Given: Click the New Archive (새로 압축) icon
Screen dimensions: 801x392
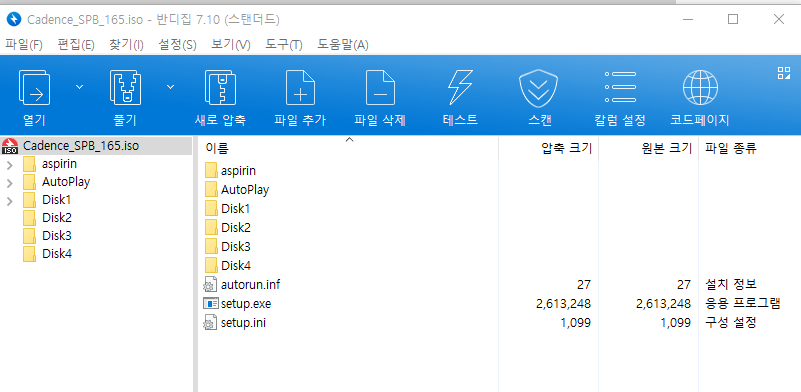Looking at the screenshot, I should click(x=220, y=87).
